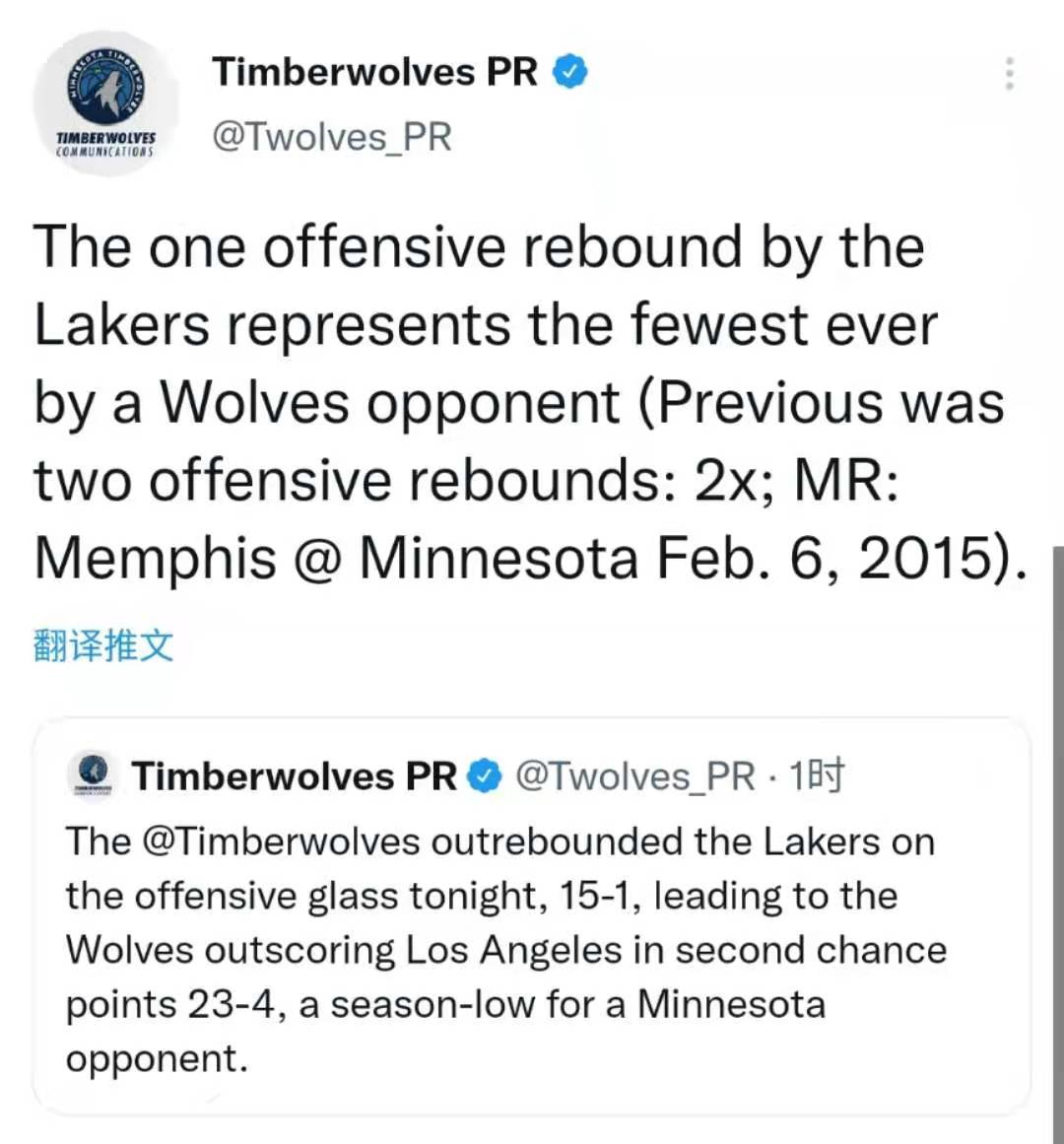Click main tweet text about offensive rebound

pyautogui.click(x=529, y=402)
